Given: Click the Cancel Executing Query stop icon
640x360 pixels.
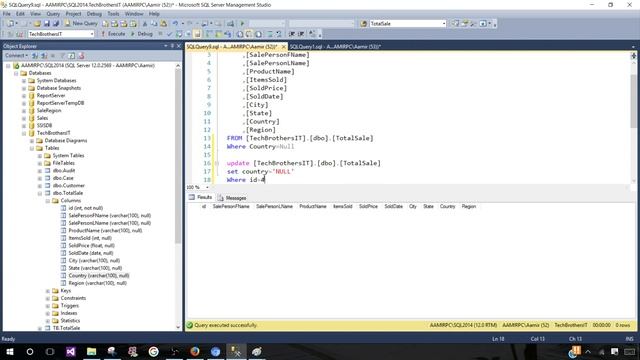Looking at the screenshot, I should (x=160, y=34).
